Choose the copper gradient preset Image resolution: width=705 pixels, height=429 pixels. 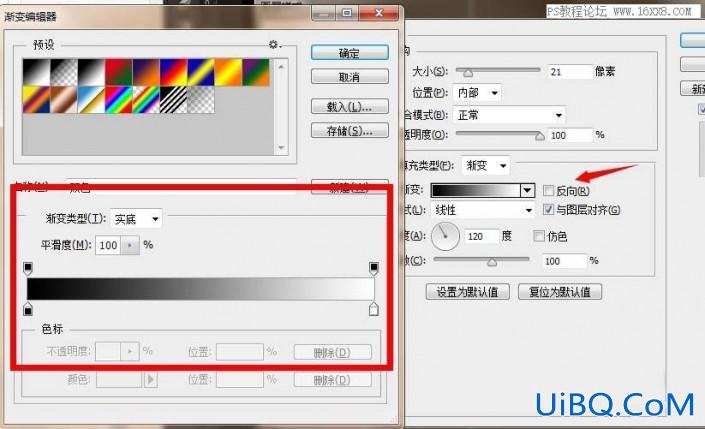pos(64,99)
